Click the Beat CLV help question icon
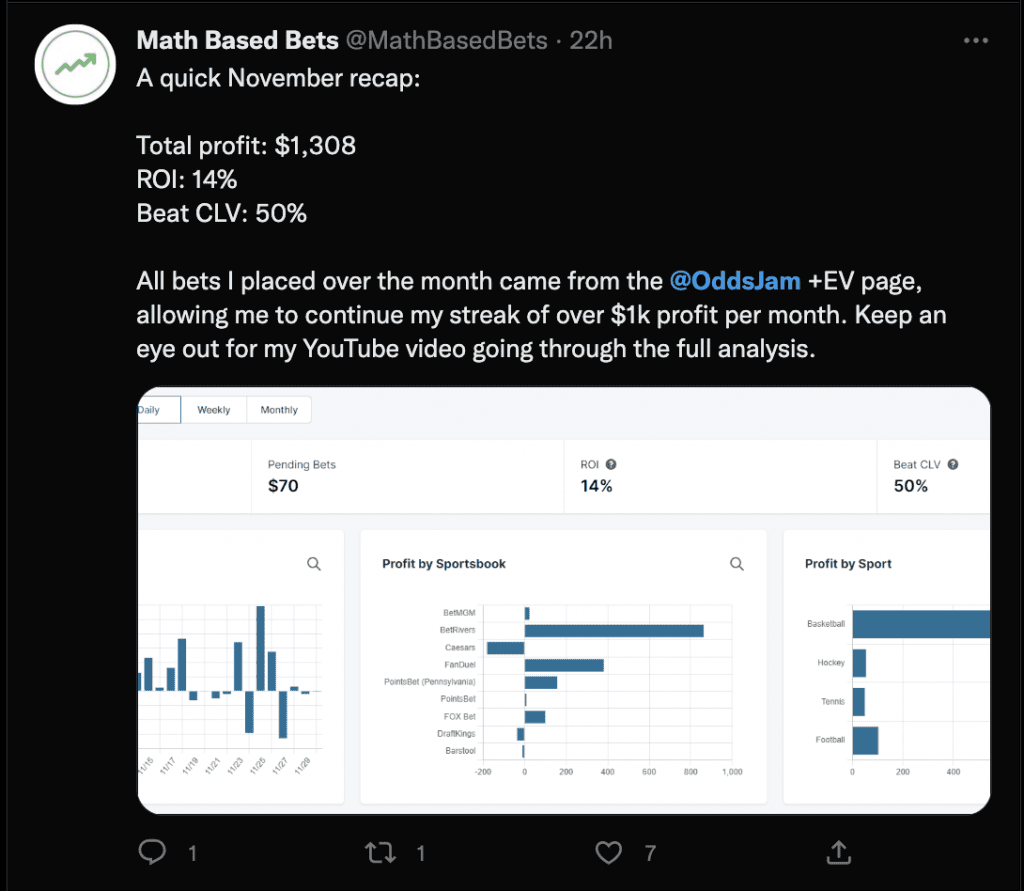The height and width of the screenshot is (891, 1024). click(x=953, y=464)
